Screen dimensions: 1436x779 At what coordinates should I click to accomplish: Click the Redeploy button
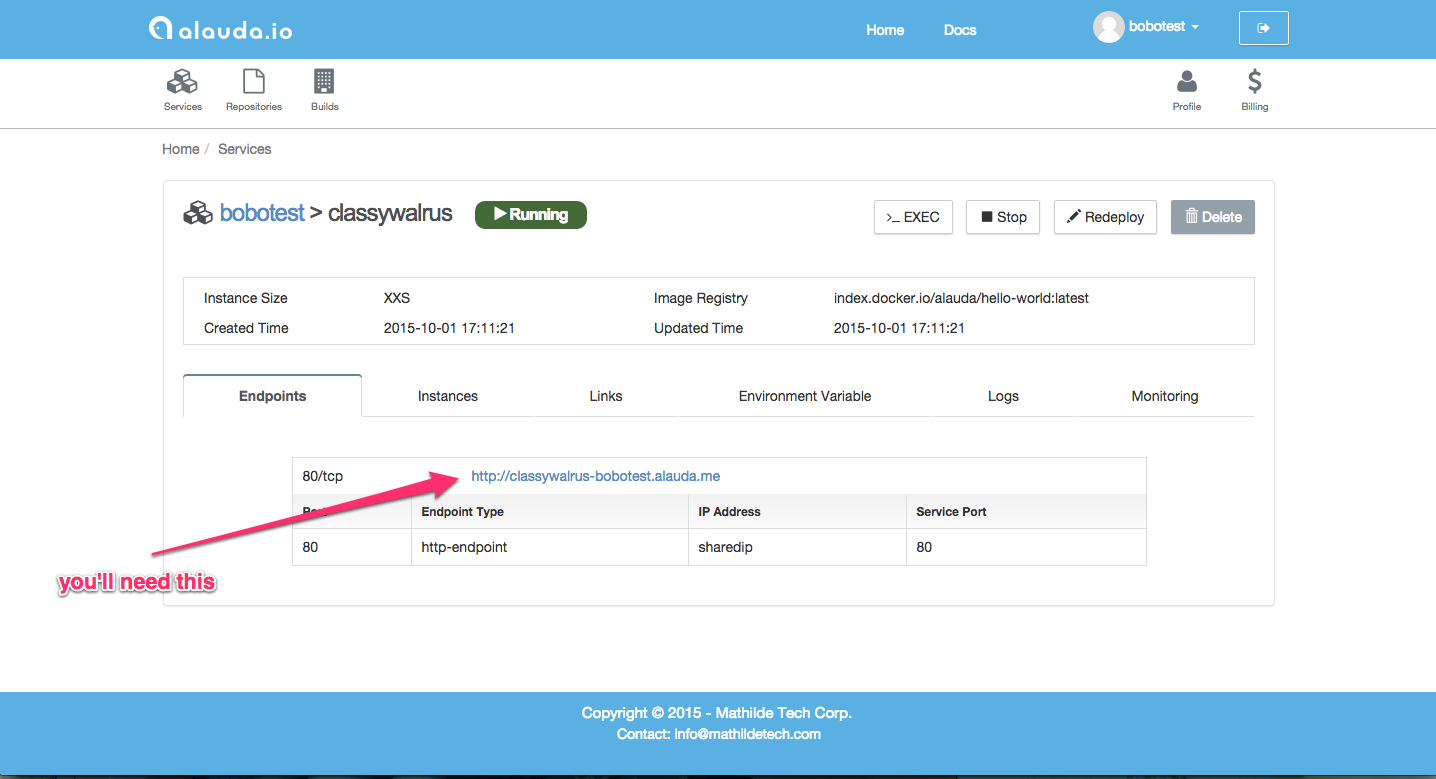1105,217
